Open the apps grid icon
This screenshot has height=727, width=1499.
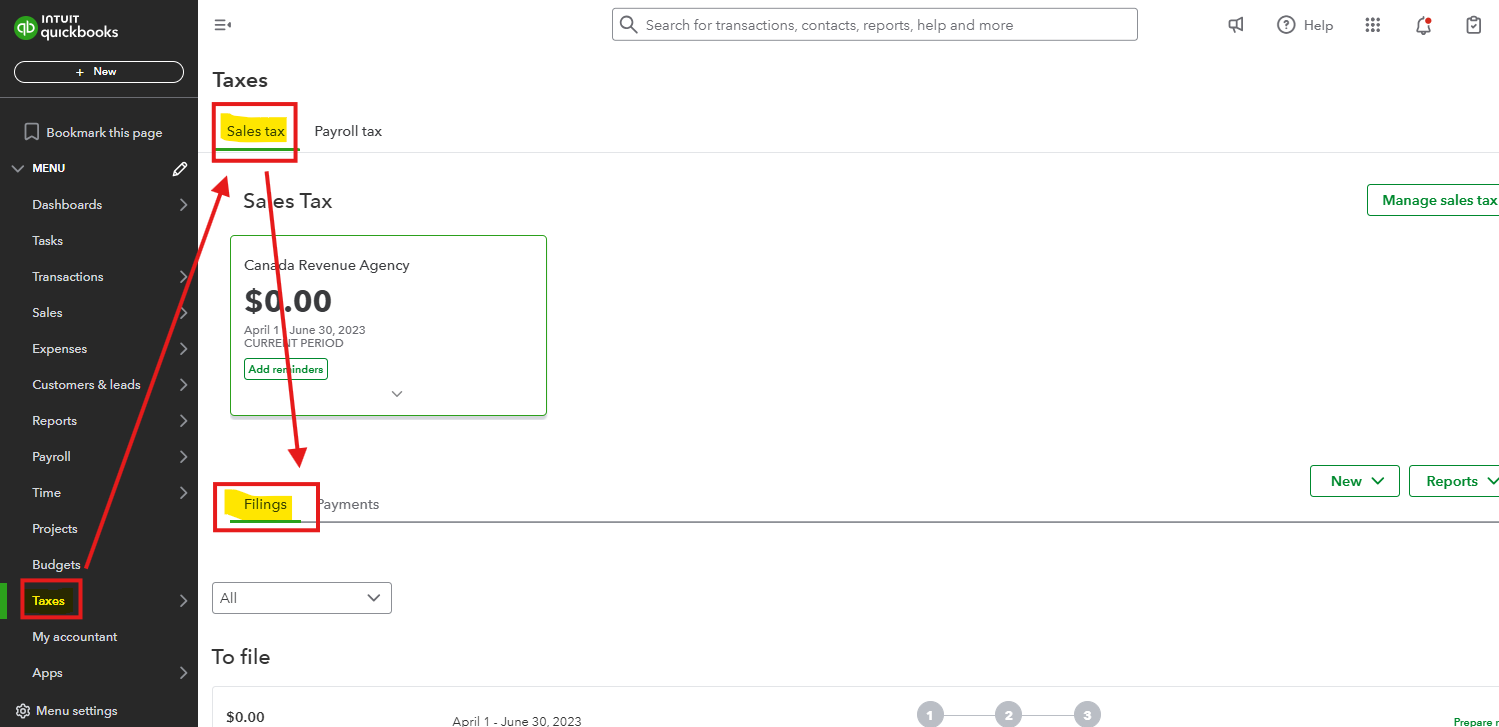pyautogui.click(x=1373, y=25)
